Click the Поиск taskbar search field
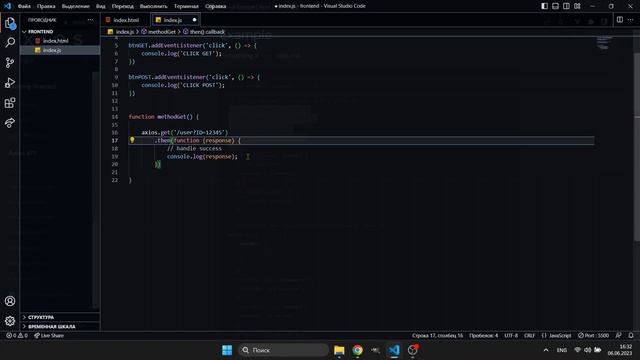640x360 pixels. (x=283, y=350)
